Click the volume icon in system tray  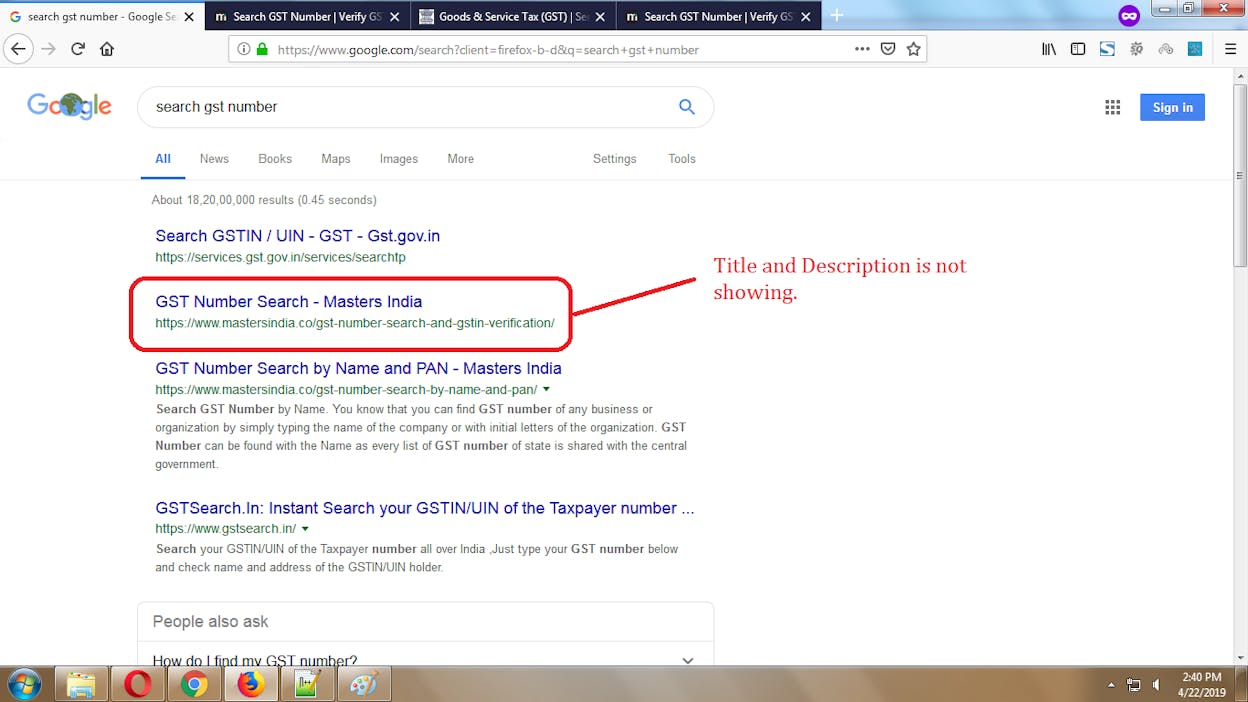[x=1157, y=685]
